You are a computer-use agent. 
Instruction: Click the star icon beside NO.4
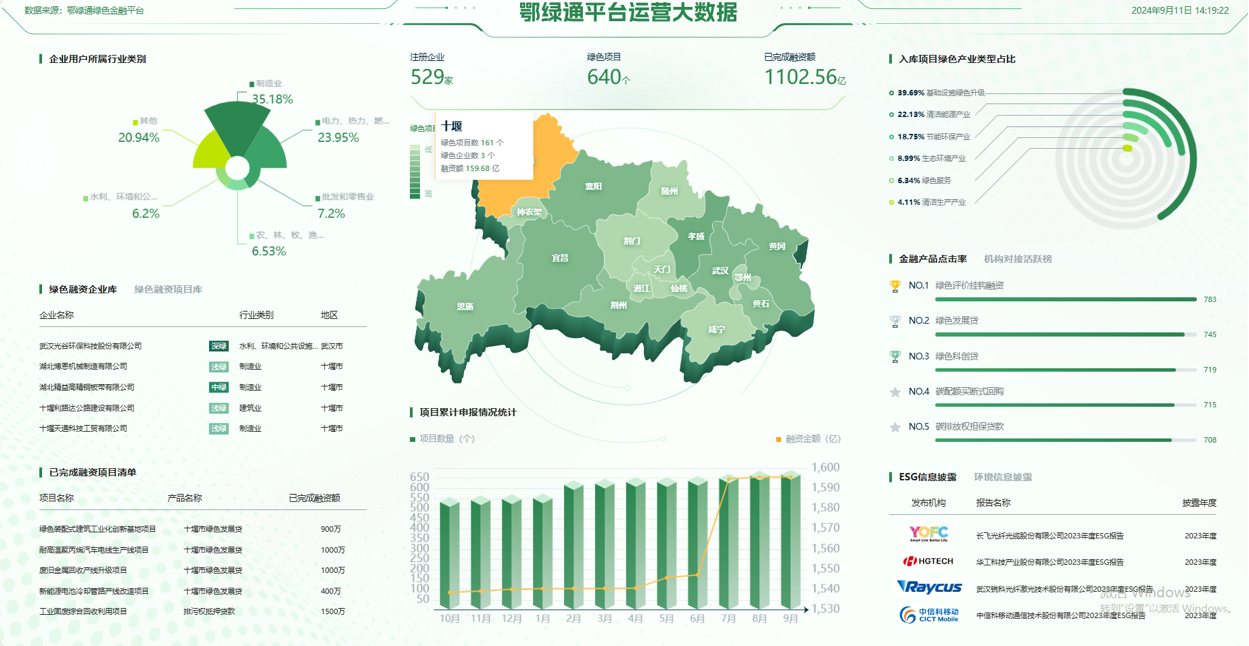(x=895, y=392)
